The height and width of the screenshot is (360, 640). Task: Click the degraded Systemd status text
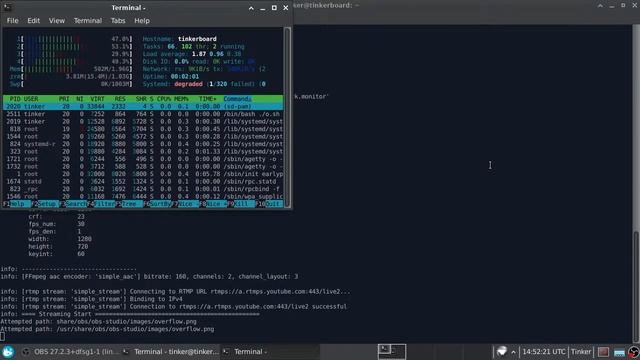(188, 84)
